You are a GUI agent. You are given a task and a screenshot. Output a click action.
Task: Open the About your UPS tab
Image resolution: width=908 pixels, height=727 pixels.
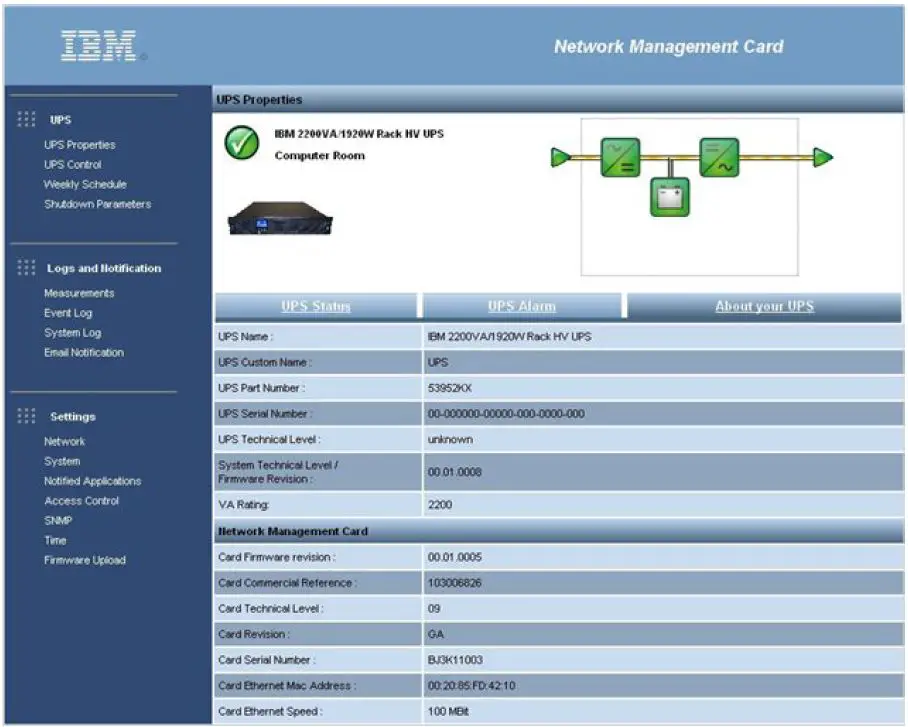pyautogui.click(x=764, y=306)
